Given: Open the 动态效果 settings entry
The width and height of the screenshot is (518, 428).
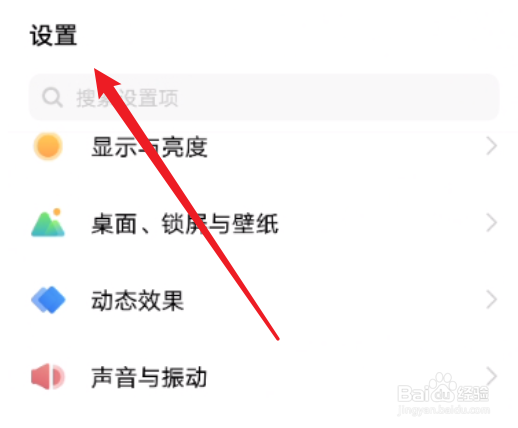Looking at the screenshot, I should [x=259, y=300].
